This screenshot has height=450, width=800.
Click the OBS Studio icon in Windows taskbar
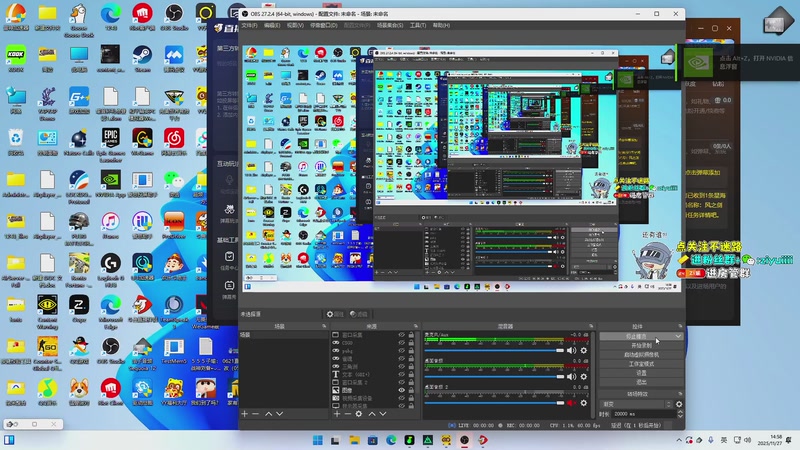click(x=464, y=440)
